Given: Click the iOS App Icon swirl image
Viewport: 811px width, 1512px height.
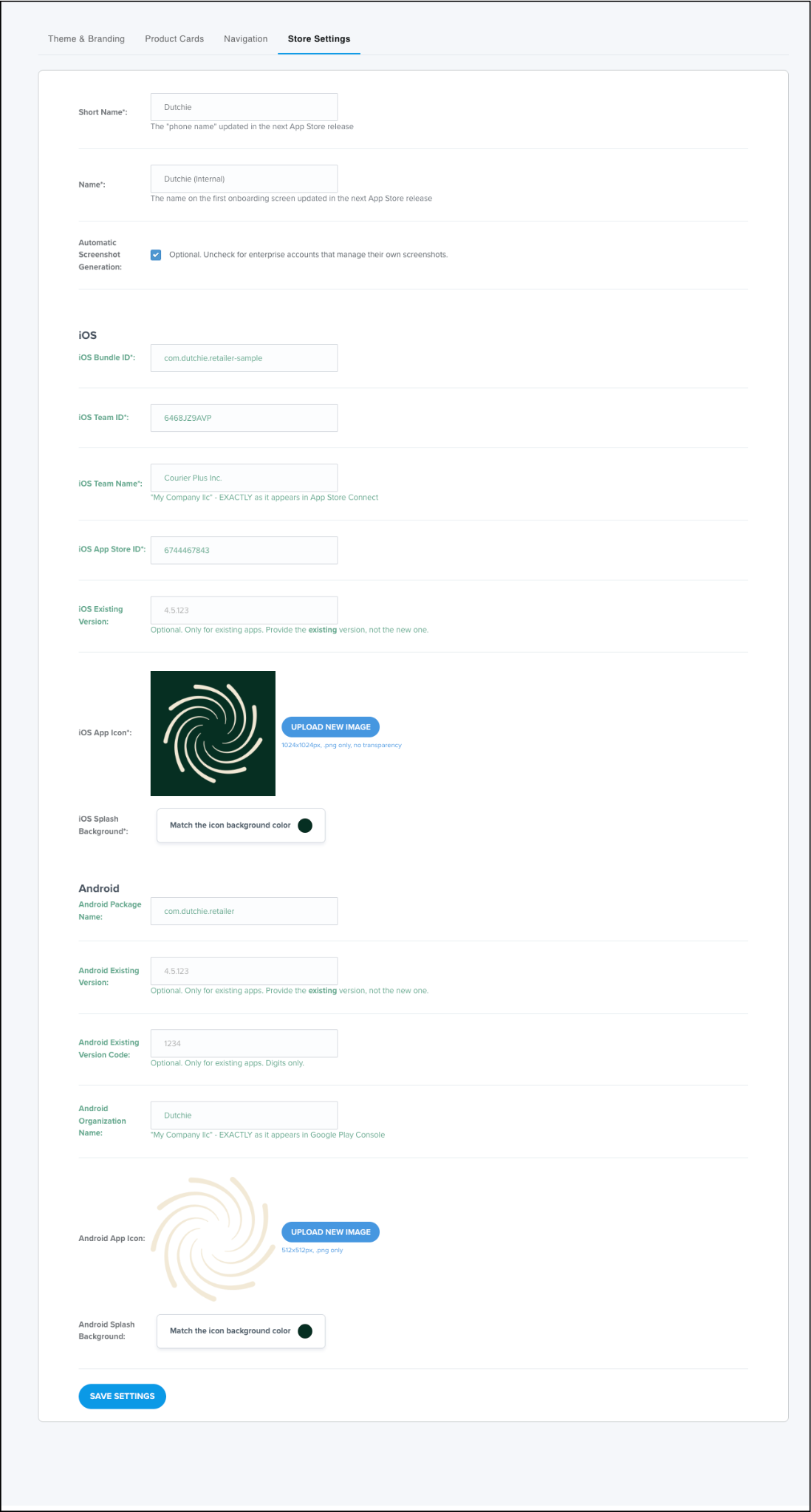Looking at the screenshot, I should tap(213, 733).
